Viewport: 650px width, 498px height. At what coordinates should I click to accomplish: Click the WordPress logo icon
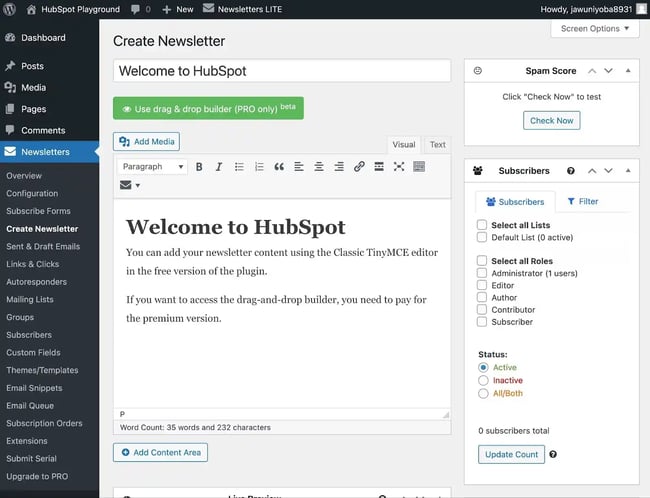pos(9,9)
